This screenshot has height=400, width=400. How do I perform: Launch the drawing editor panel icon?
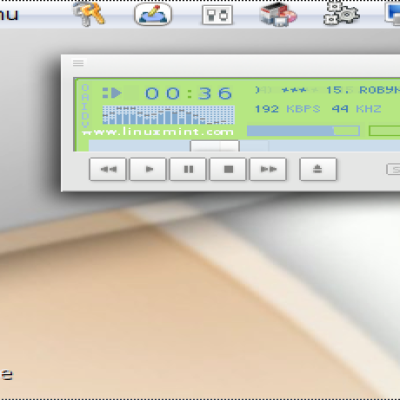tap(153, 15)
